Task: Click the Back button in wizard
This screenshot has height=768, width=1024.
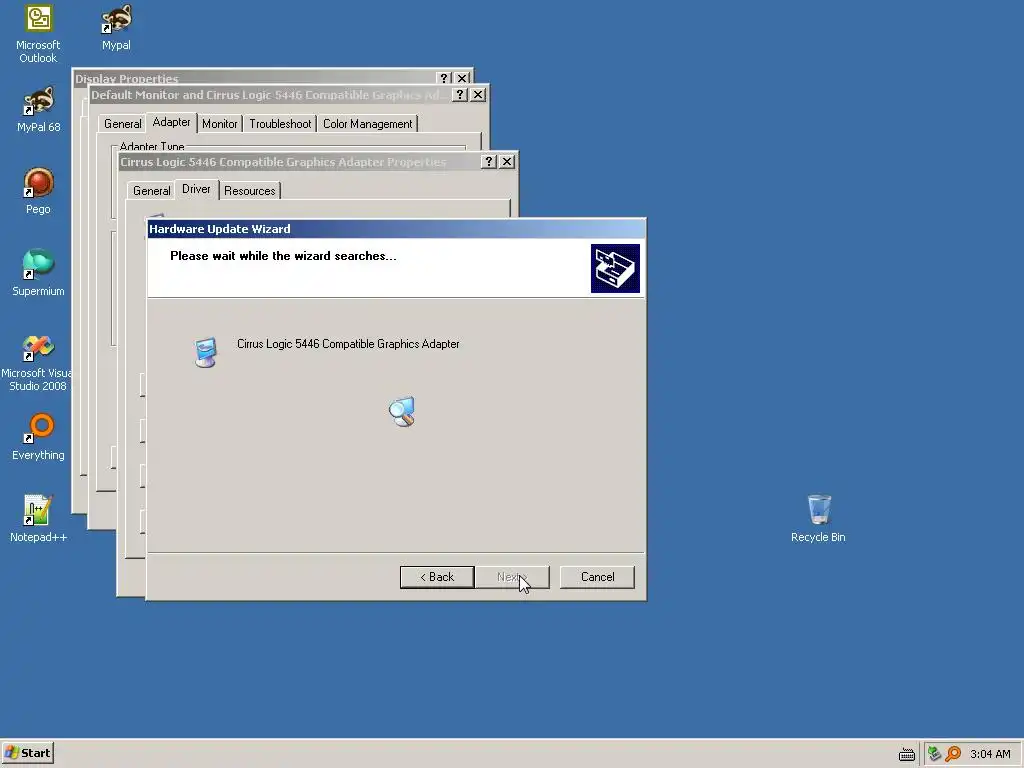Action: pos(437,577)
